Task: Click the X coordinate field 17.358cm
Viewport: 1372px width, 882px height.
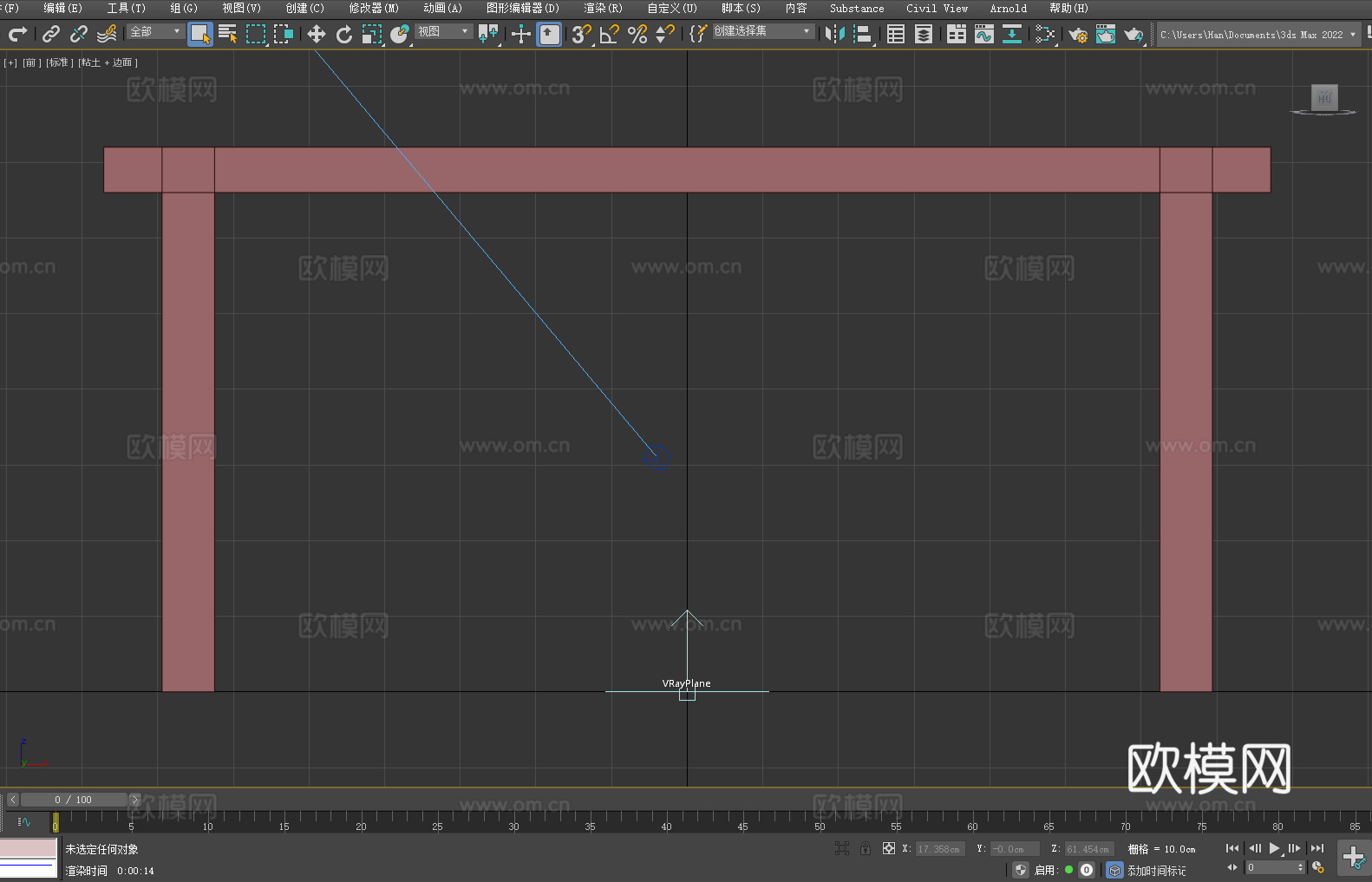Action: [x=941, y=849]
